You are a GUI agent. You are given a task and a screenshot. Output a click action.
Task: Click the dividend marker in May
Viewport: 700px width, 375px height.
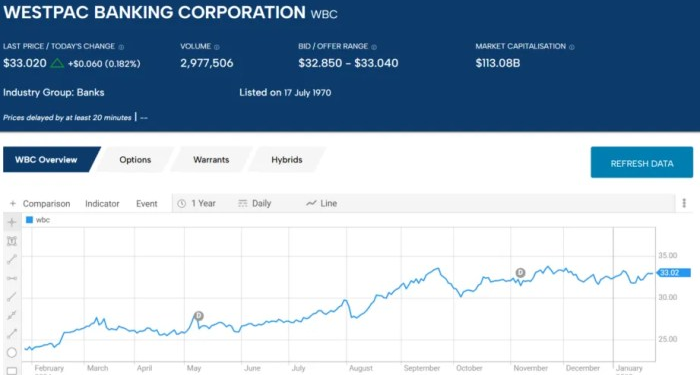pos(199,316)
